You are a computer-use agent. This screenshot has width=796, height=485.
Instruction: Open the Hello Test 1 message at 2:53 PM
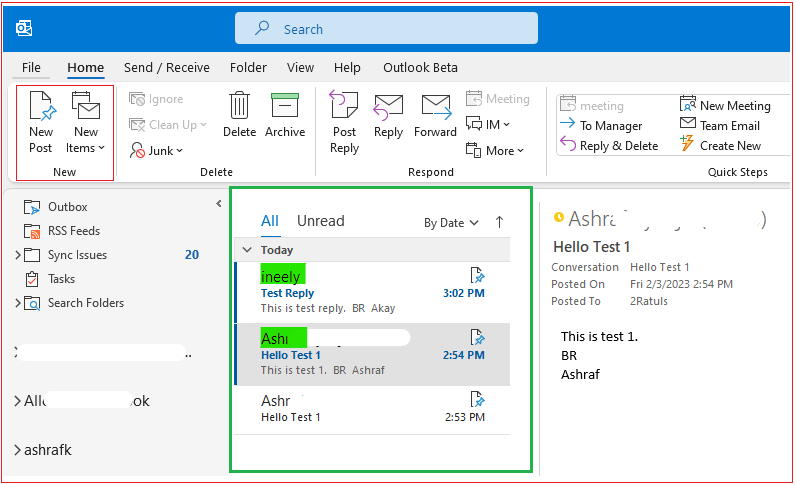point(373,410)
